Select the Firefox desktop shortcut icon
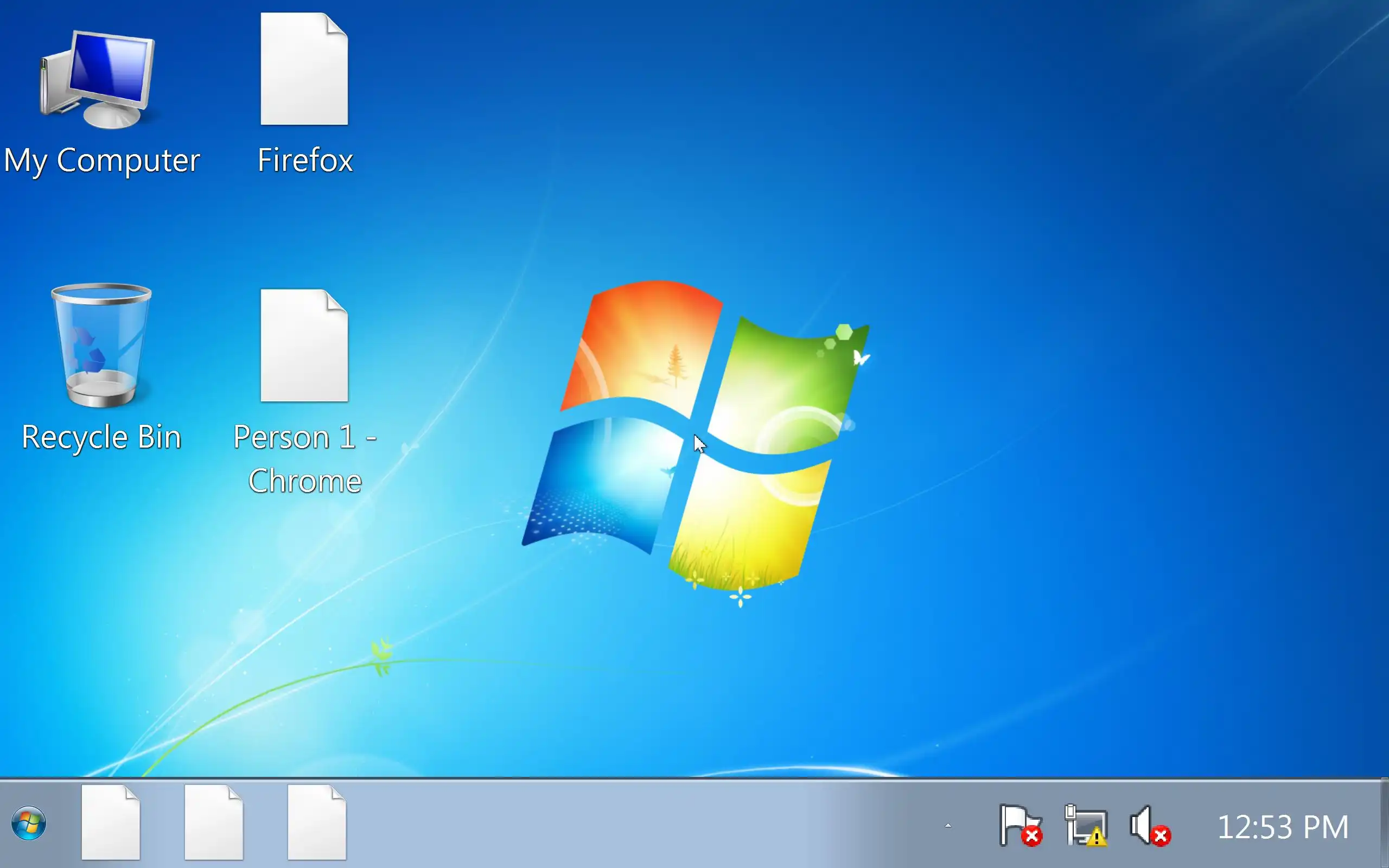This screenshot has height=868, width=1389. pos(304,69)
